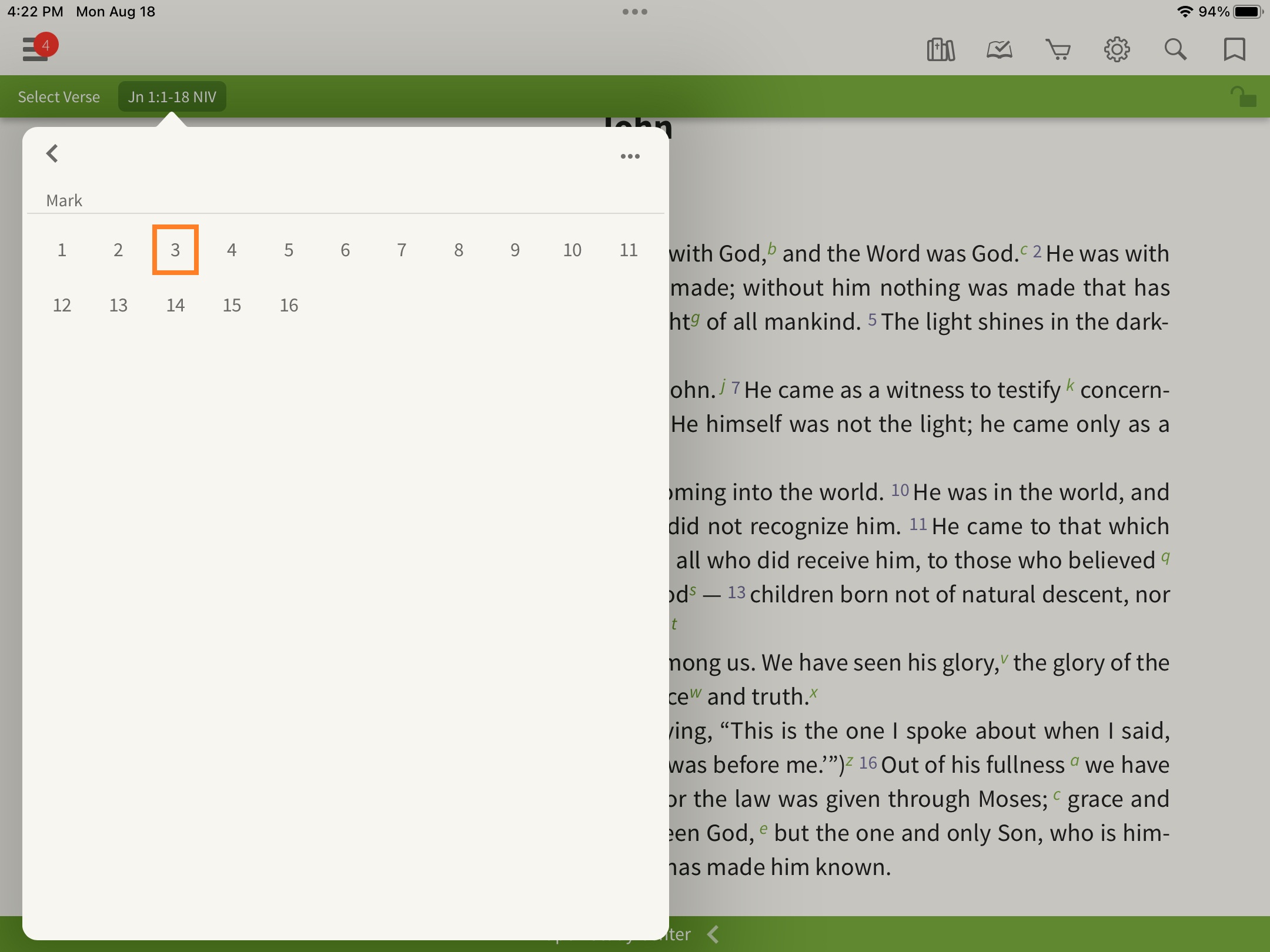Tap the Mark book label

pos(64,201)
